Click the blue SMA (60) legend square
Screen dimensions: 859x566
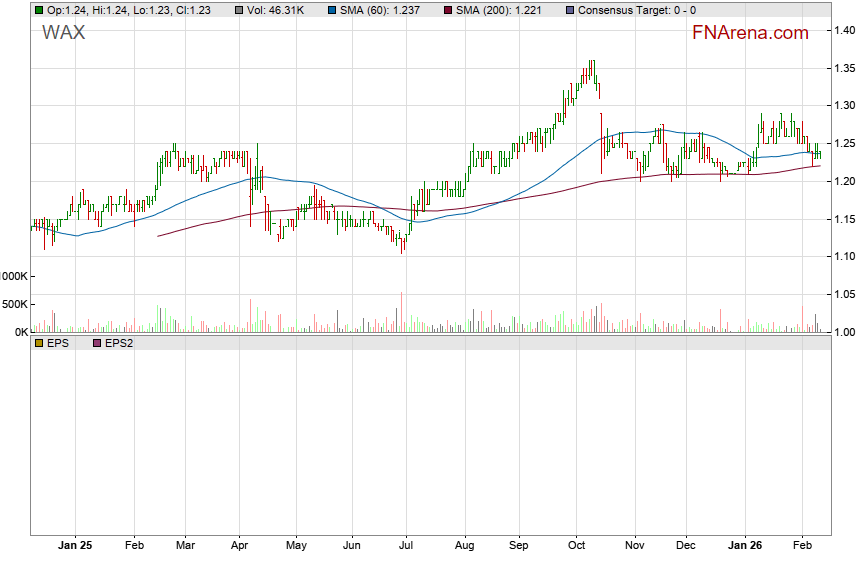(x=332, y=9)
